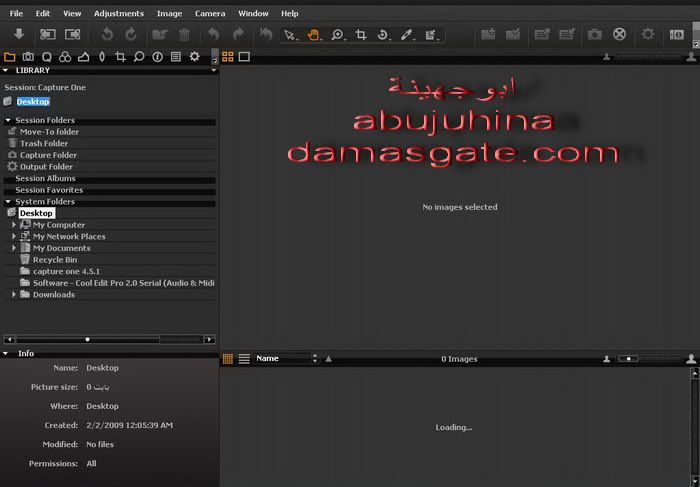Switch viewer to multi-image grid view

click(x=228, y=57)
